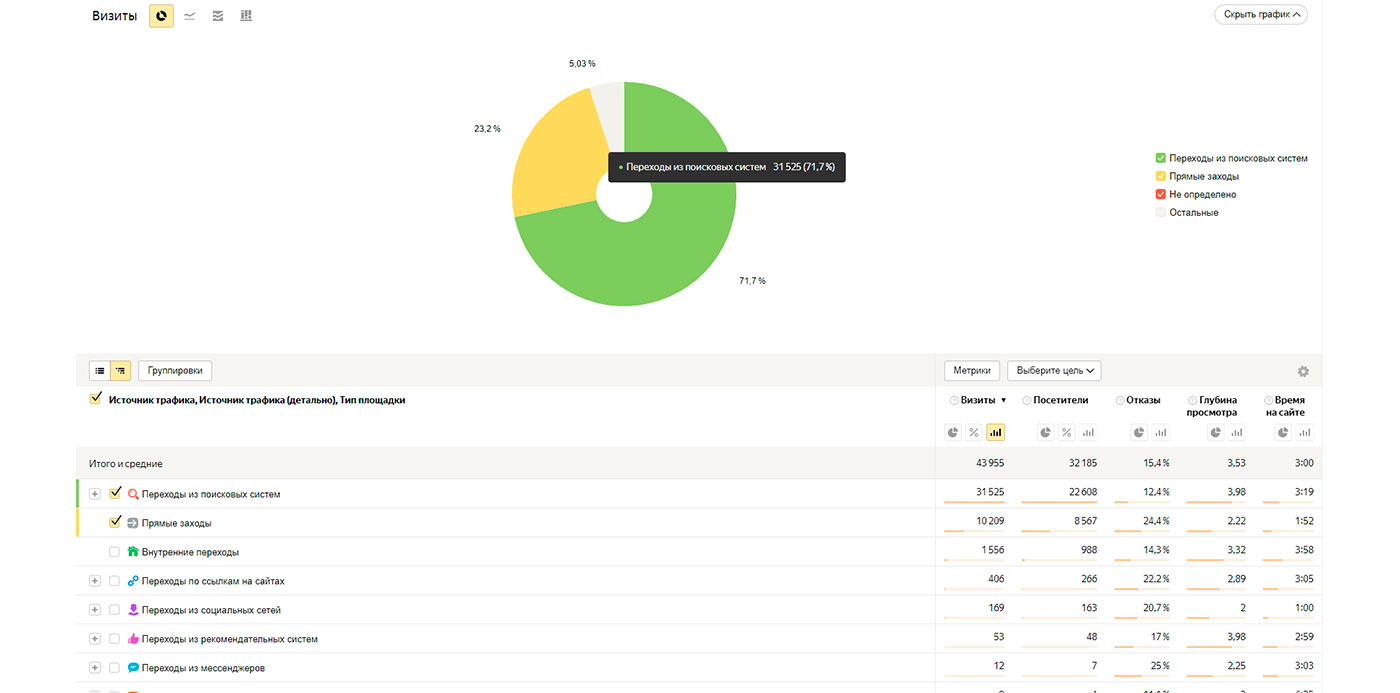Open help hint for Отказы metric
Screen dimensions: 1400x693
tap(1119, 400)
